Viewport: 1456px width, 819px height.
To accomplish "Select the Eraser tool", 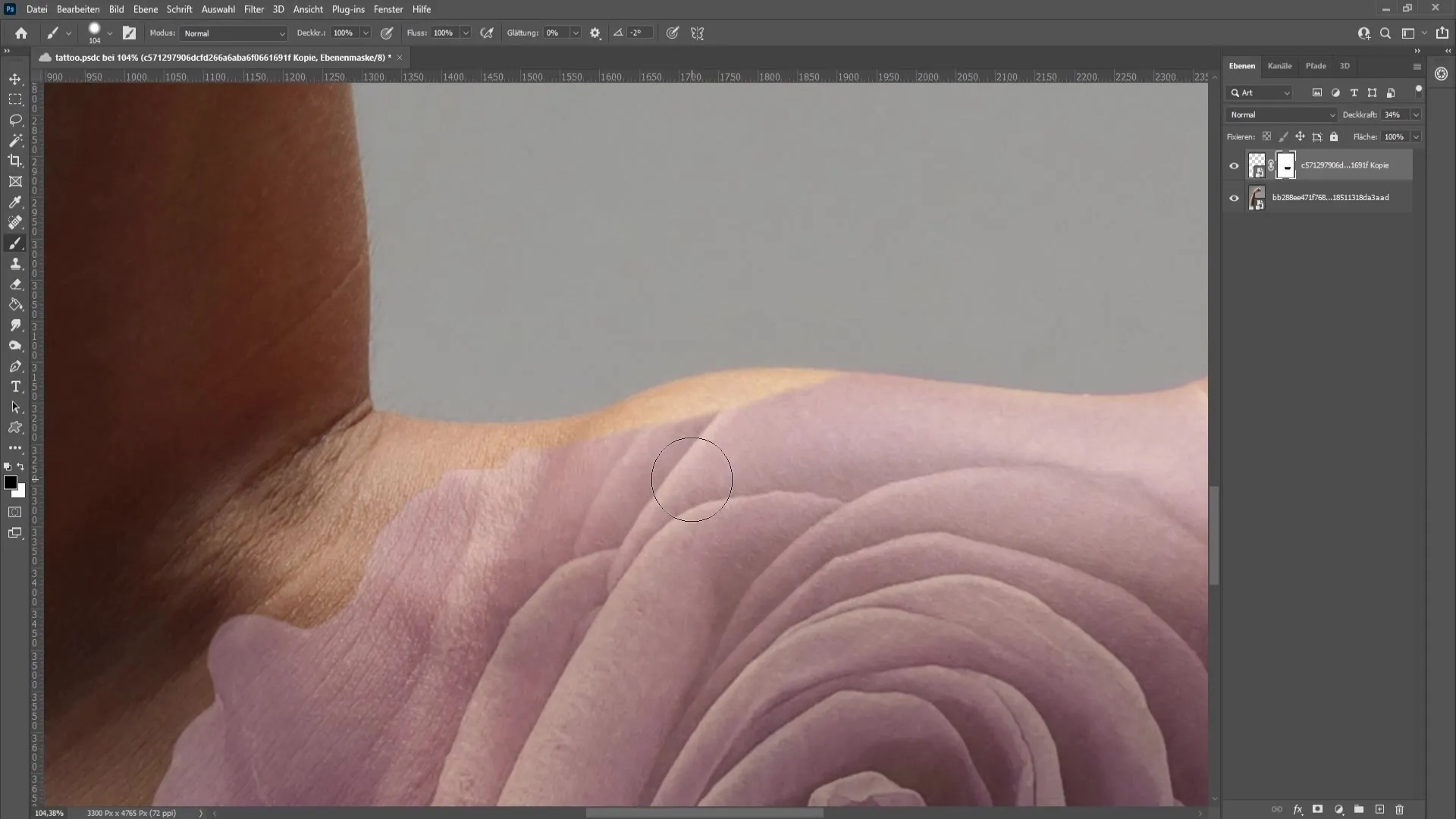I will [x=15, y=283].
